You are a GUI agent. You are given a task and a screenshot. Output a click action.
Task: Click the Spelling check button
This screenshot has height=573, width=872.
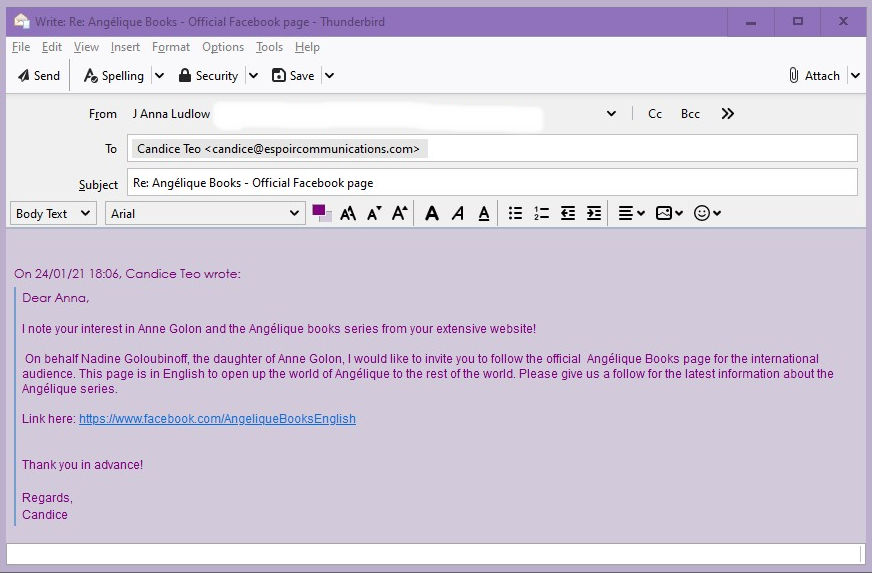tap(113, 75)
